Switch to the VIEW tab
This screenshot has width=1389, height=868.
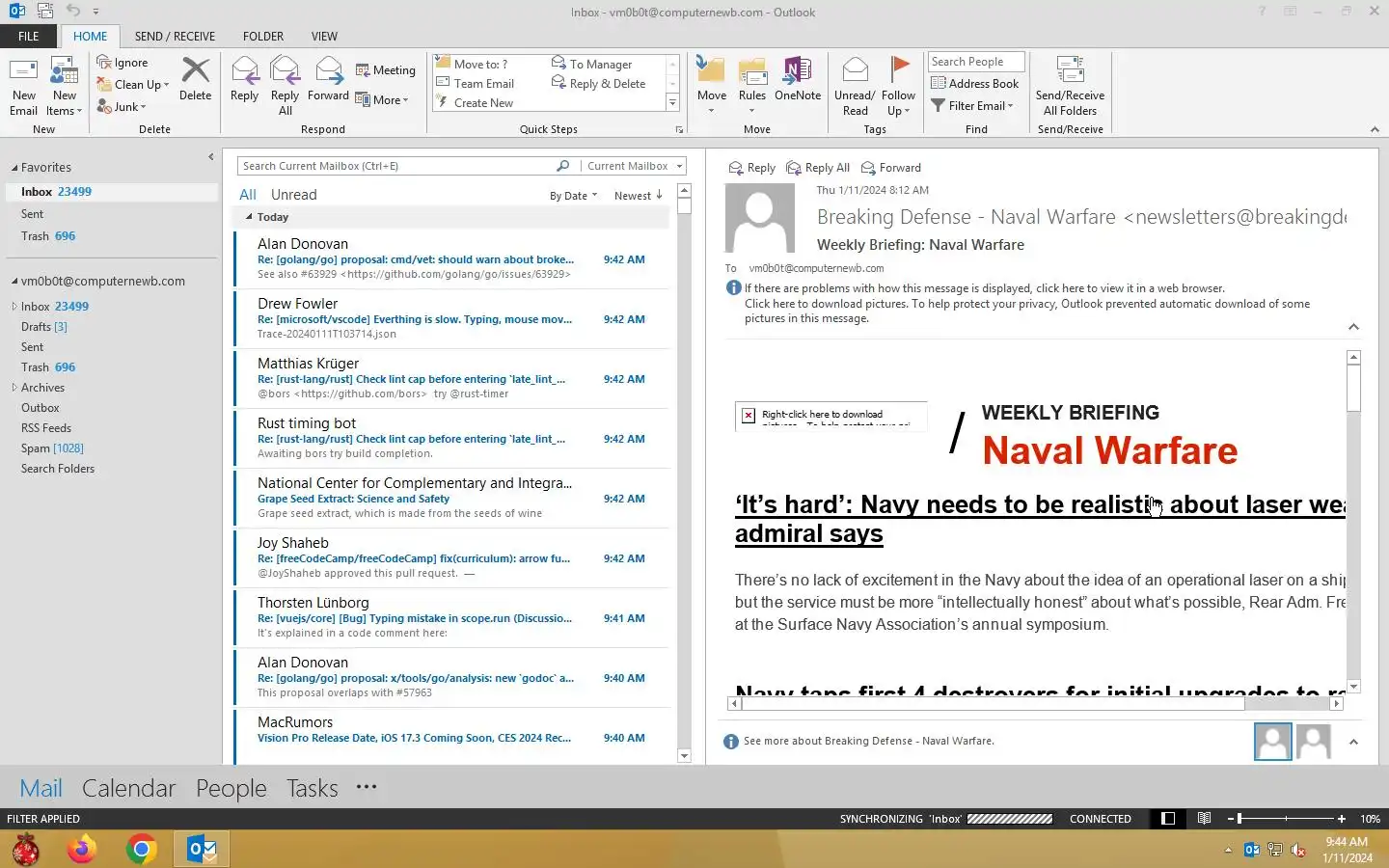[324, 37]
